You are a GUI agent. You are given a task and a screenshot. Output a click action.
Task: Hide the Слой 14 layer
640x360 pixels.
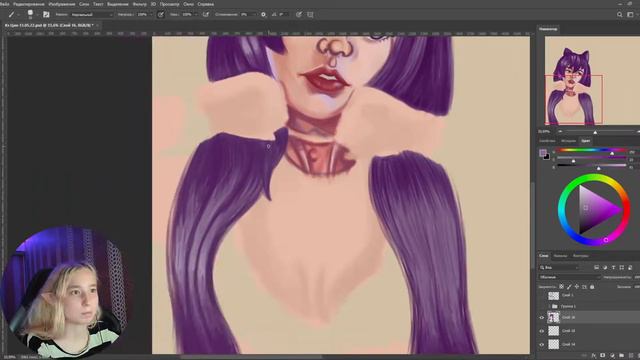click(542, 344)
